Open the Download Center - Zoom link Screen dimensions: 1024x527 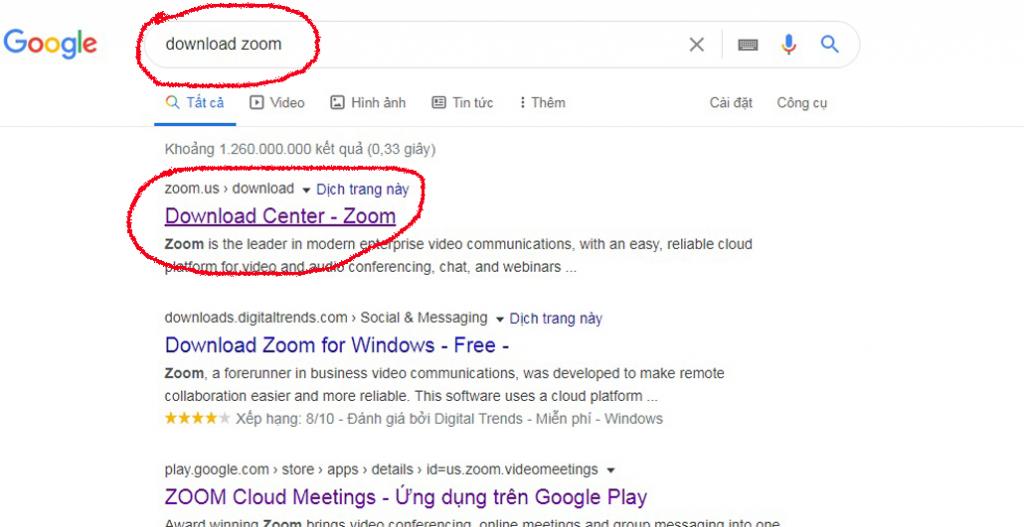[280, 216]
